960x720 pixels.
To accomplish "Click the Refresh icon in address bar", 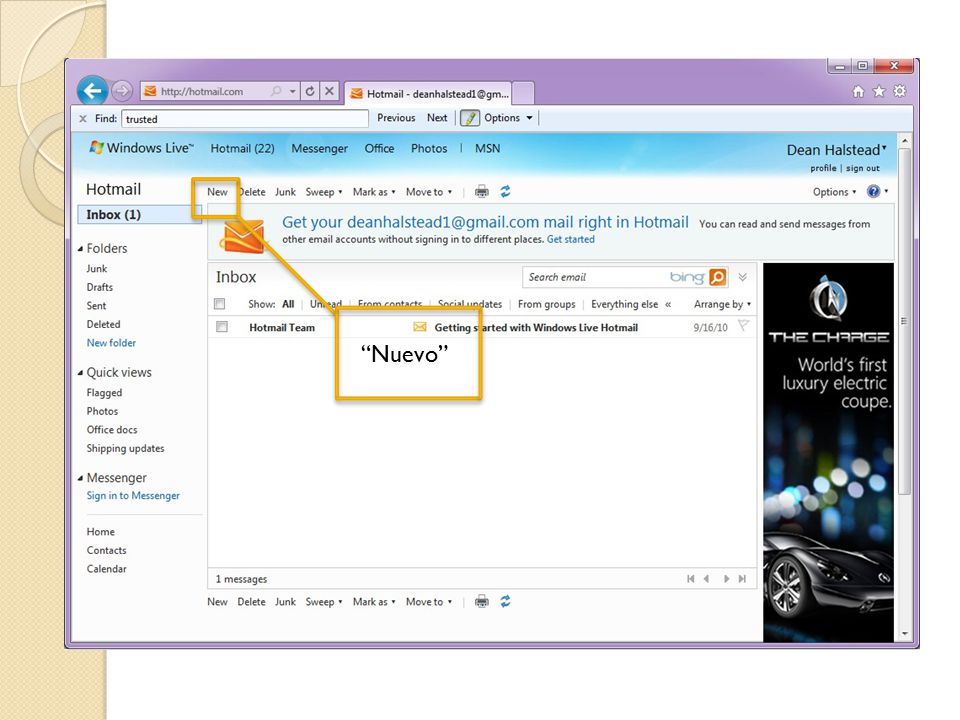I will tap(310, 91).
